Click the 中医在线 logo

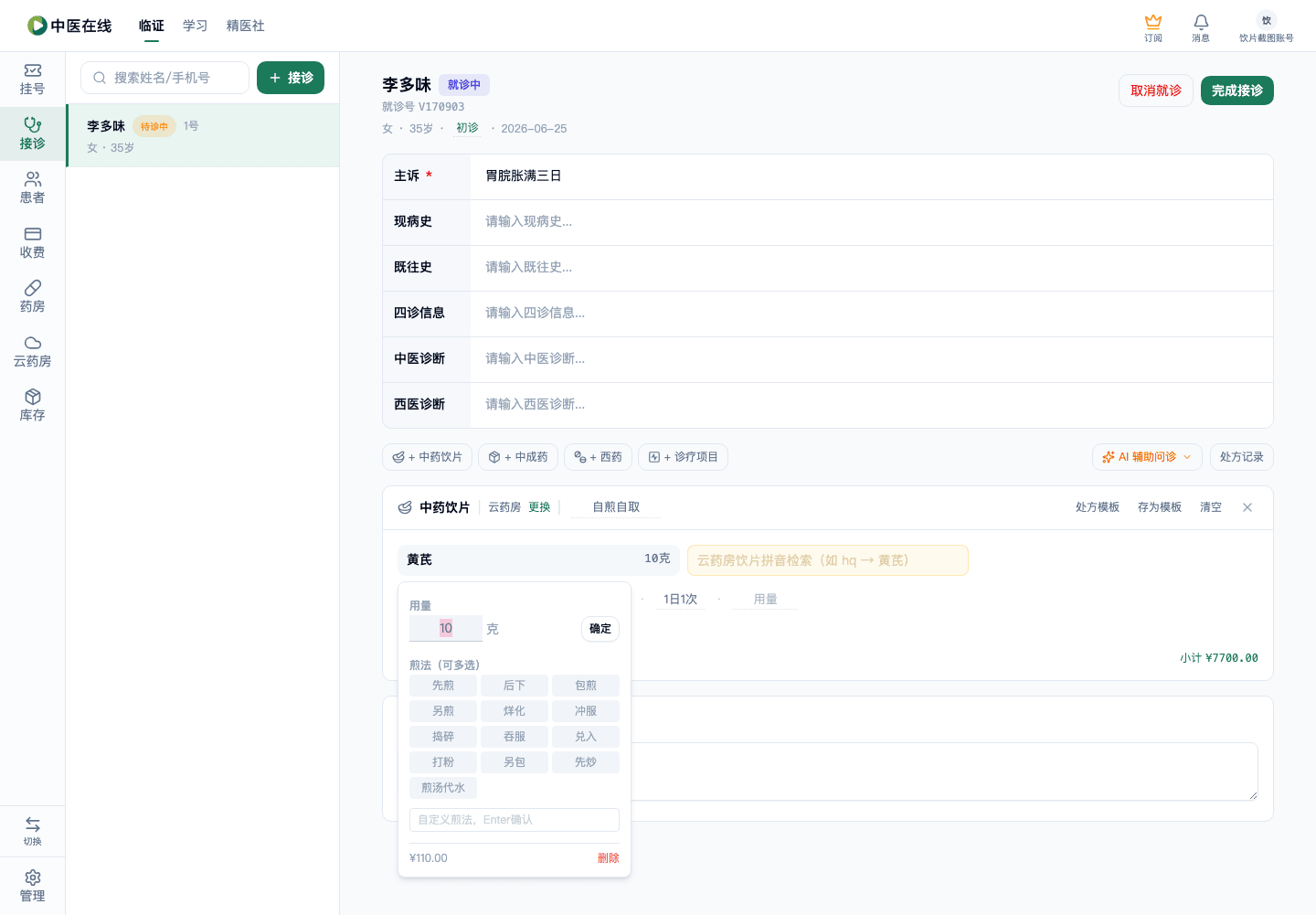click(69, 26)
